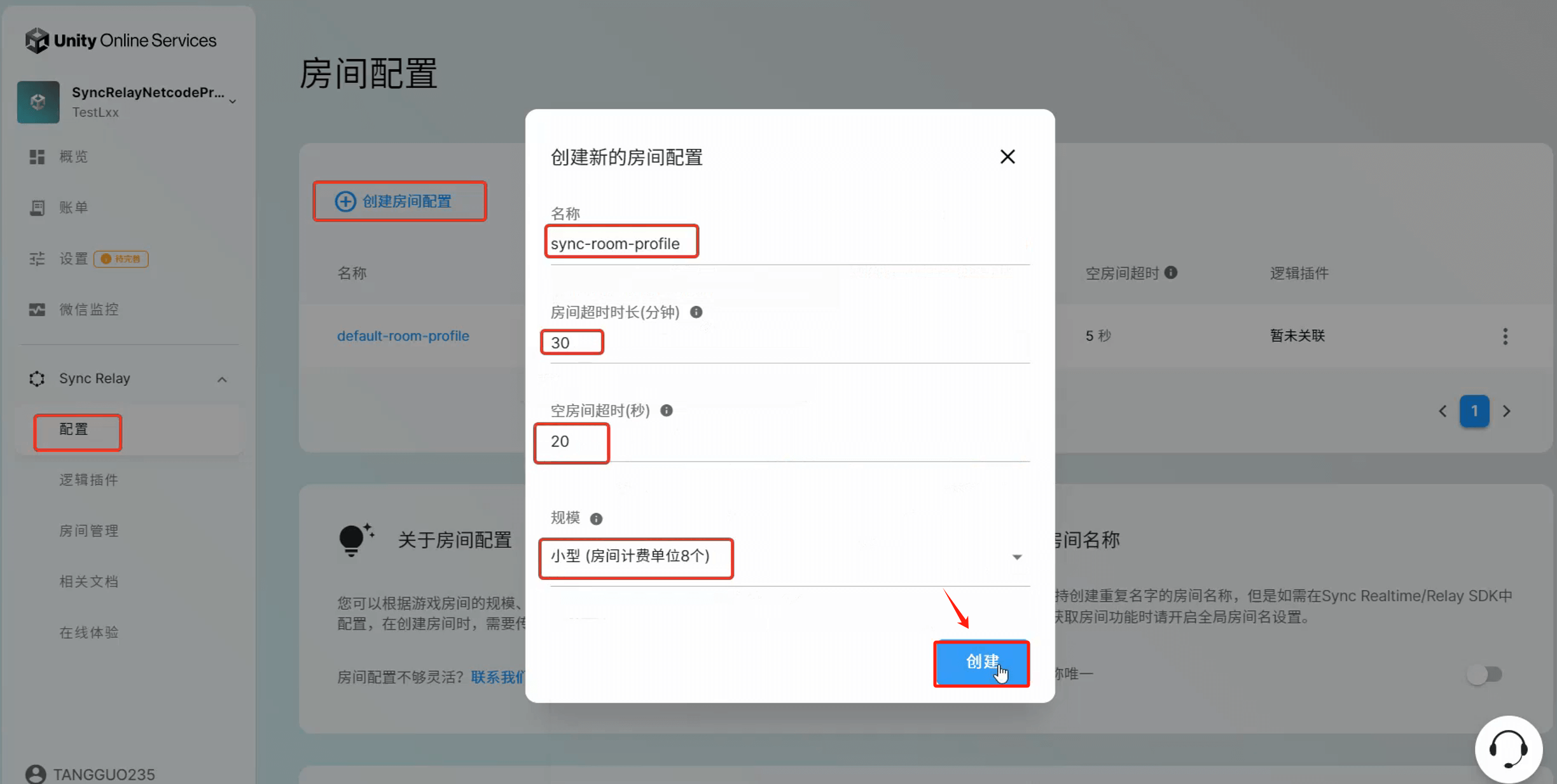Screen dimensions: 1557x784
Task: Go to 房间管理 in the sidebar
Action: point(88,531)
